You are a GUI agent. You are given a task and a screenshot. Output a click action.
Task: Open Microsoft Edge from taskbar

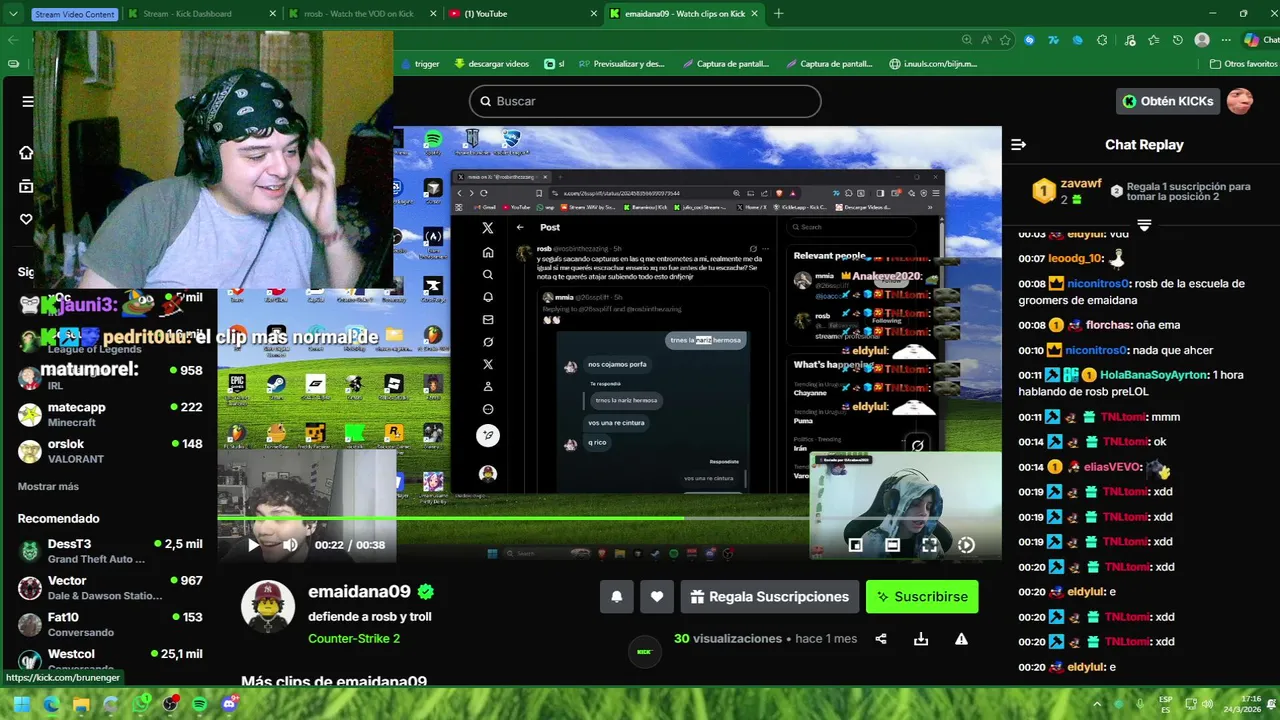tap(52, 704)
